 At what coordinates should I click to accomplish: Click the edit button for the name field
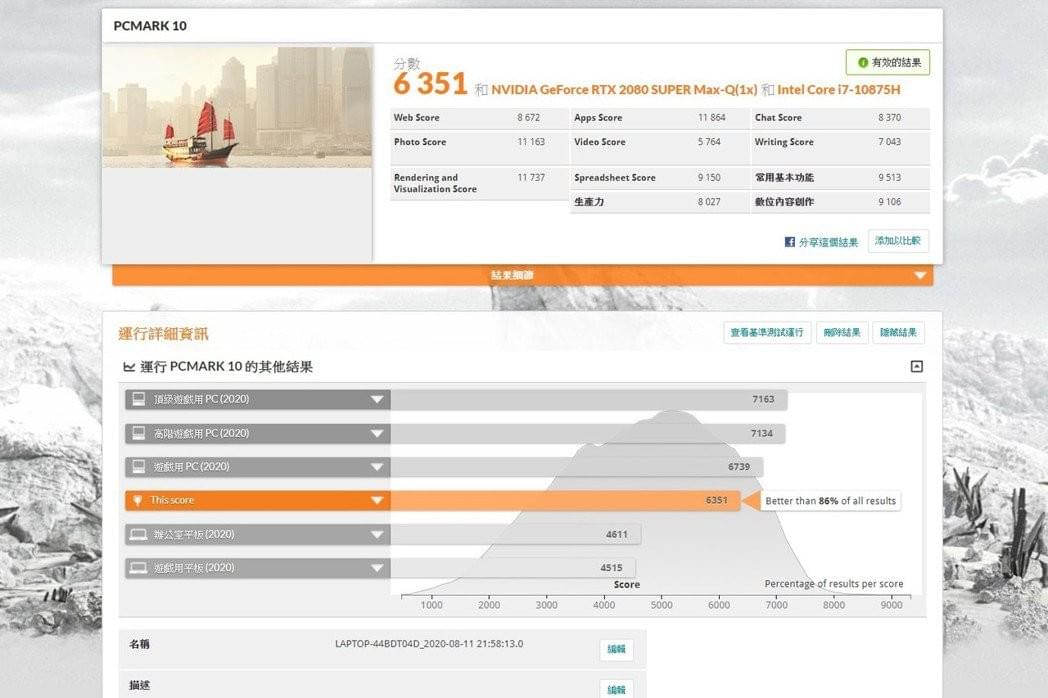tap(616, 649)
